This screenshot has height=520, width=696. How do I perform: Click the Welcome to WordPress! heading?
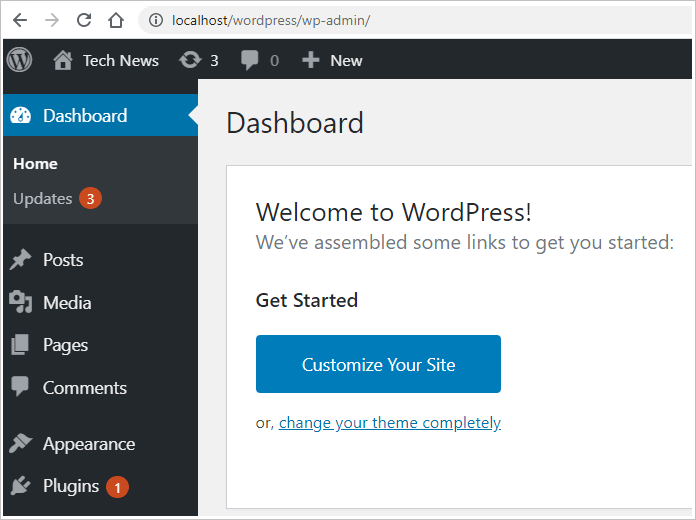(393, 212)
